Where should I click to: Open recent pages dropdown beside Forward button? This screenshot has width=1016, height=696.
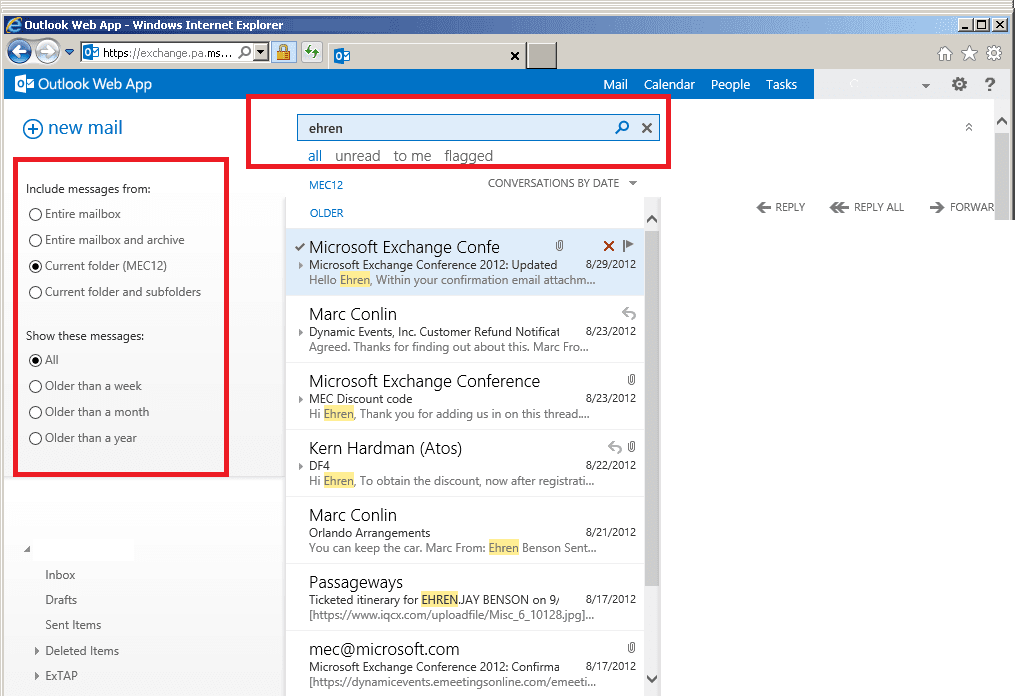pyautogui.click(x=69, y=52)
